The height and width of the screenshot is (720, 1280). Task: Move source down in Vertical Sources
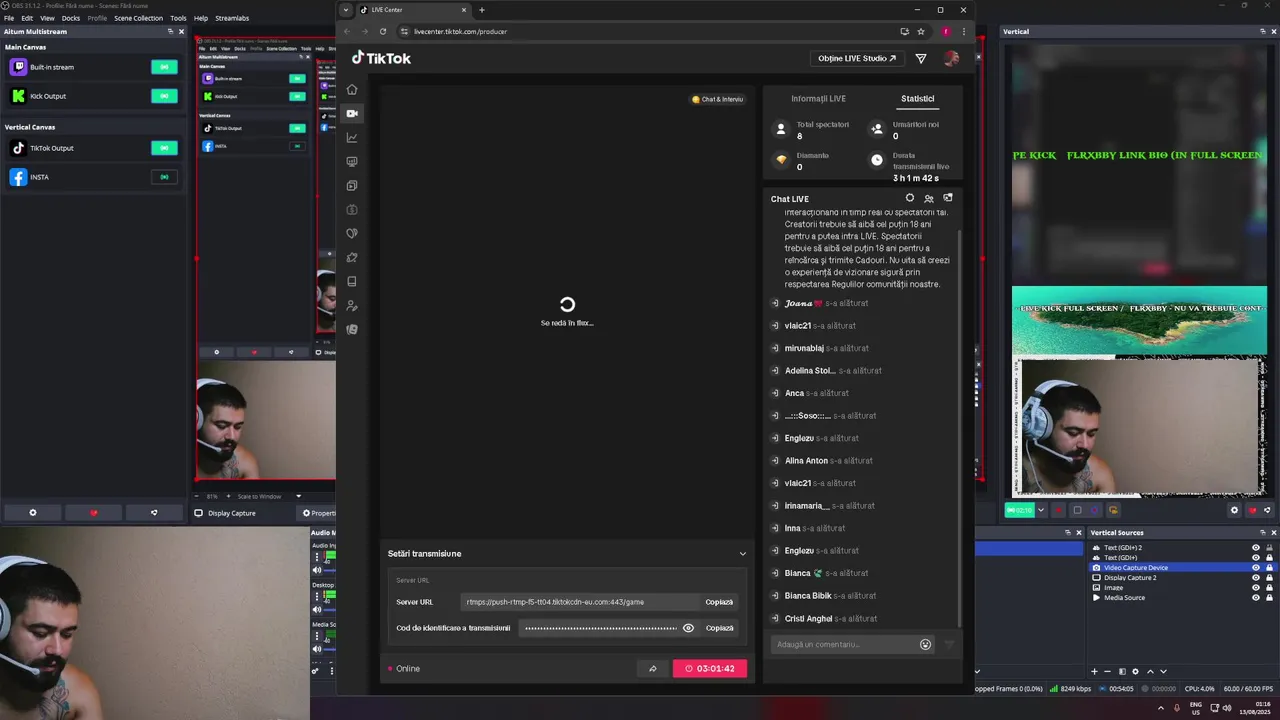[1163, 671]
